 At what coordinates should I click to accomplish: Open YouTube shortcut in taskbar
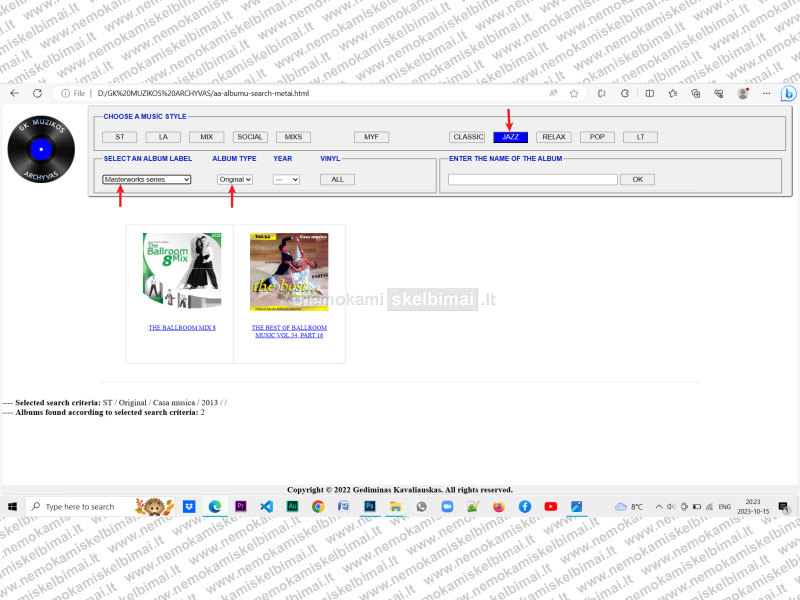551,506
